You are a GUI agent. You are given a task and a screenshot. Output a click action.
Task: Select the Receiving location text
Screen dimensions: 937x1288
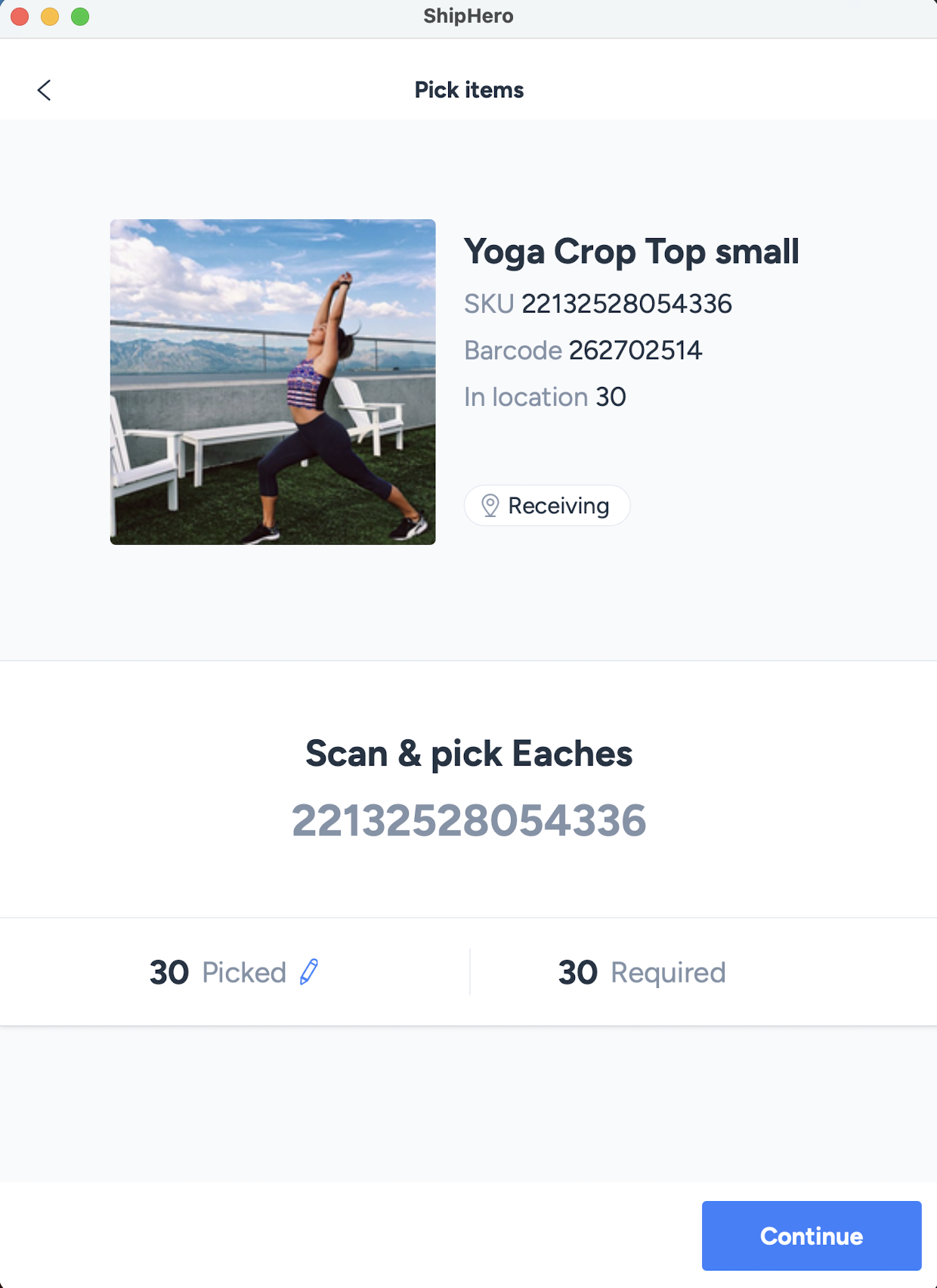pyautogui.click(x=558, y=506)
